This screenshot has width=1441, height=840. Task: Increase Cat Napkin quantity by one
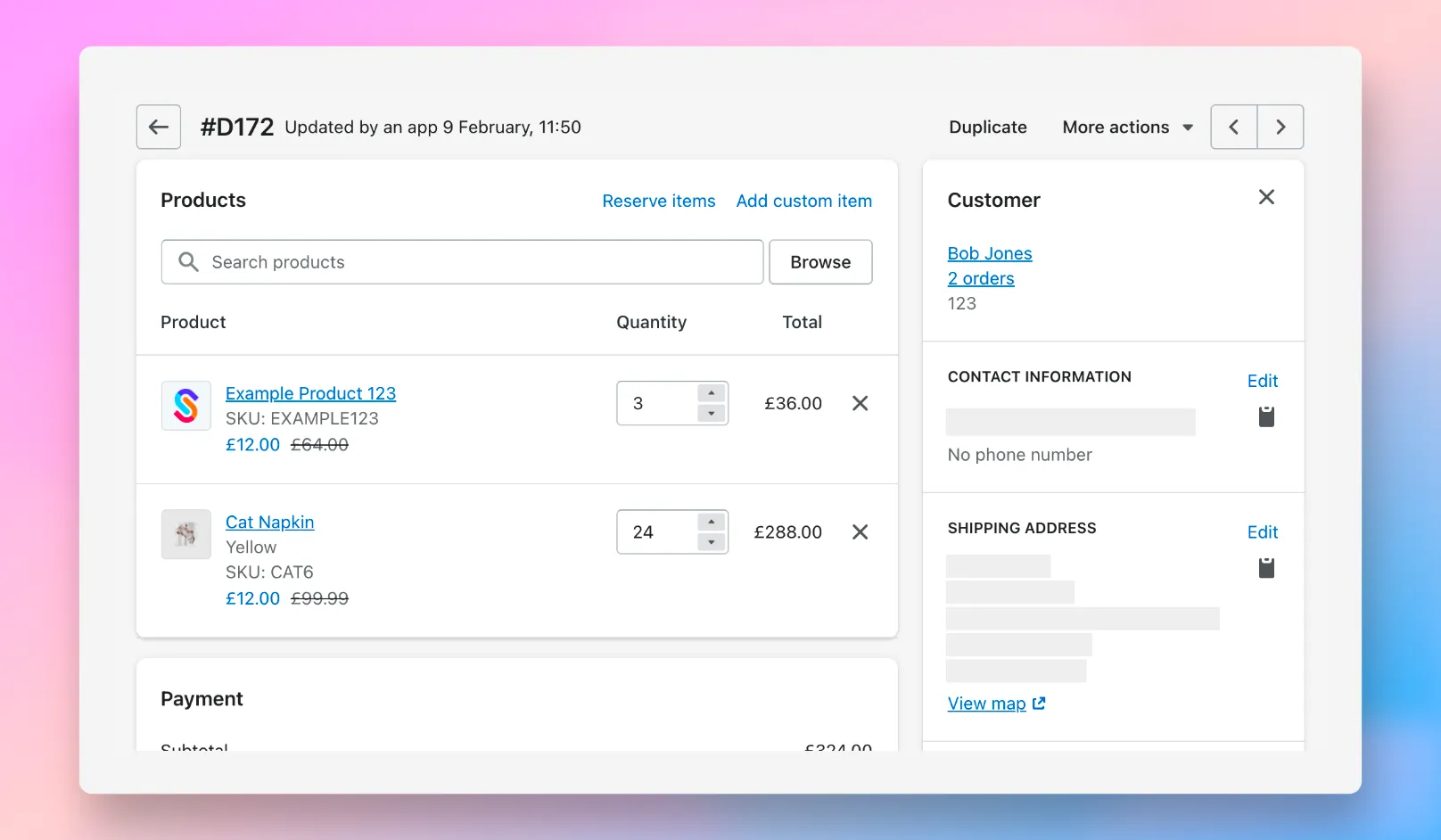point(711,522)
